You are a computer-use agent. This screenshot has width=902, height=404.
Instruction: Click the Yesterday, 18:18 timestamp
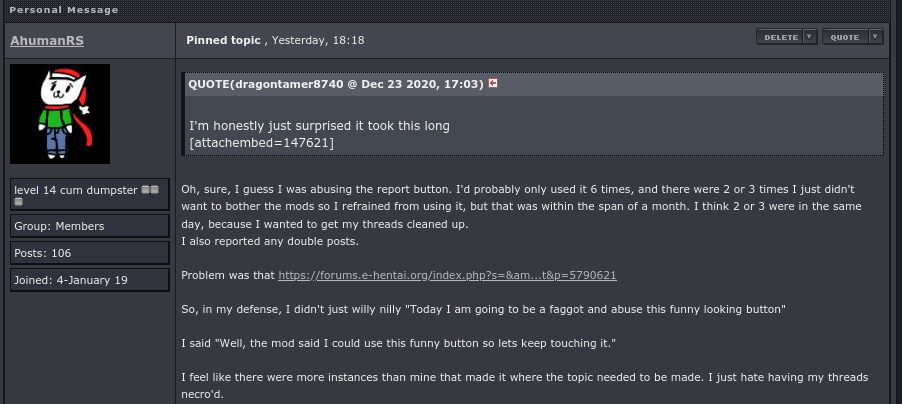click(318, 40)
